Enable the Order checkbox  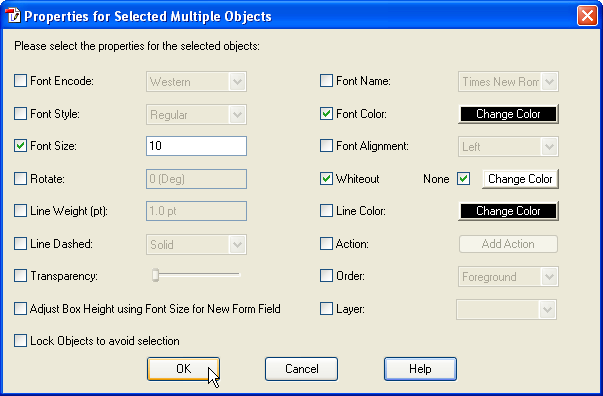tap(326, 276)
